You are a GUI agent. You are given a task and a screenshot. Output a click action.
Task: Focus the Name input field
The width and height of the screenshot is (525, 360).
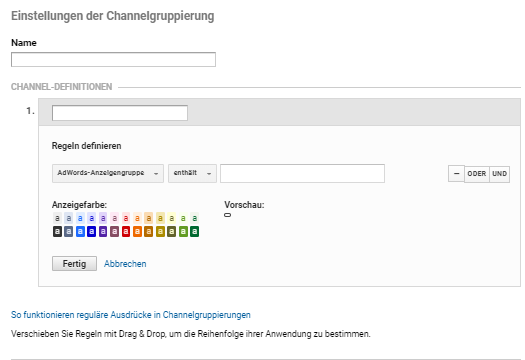113,59
